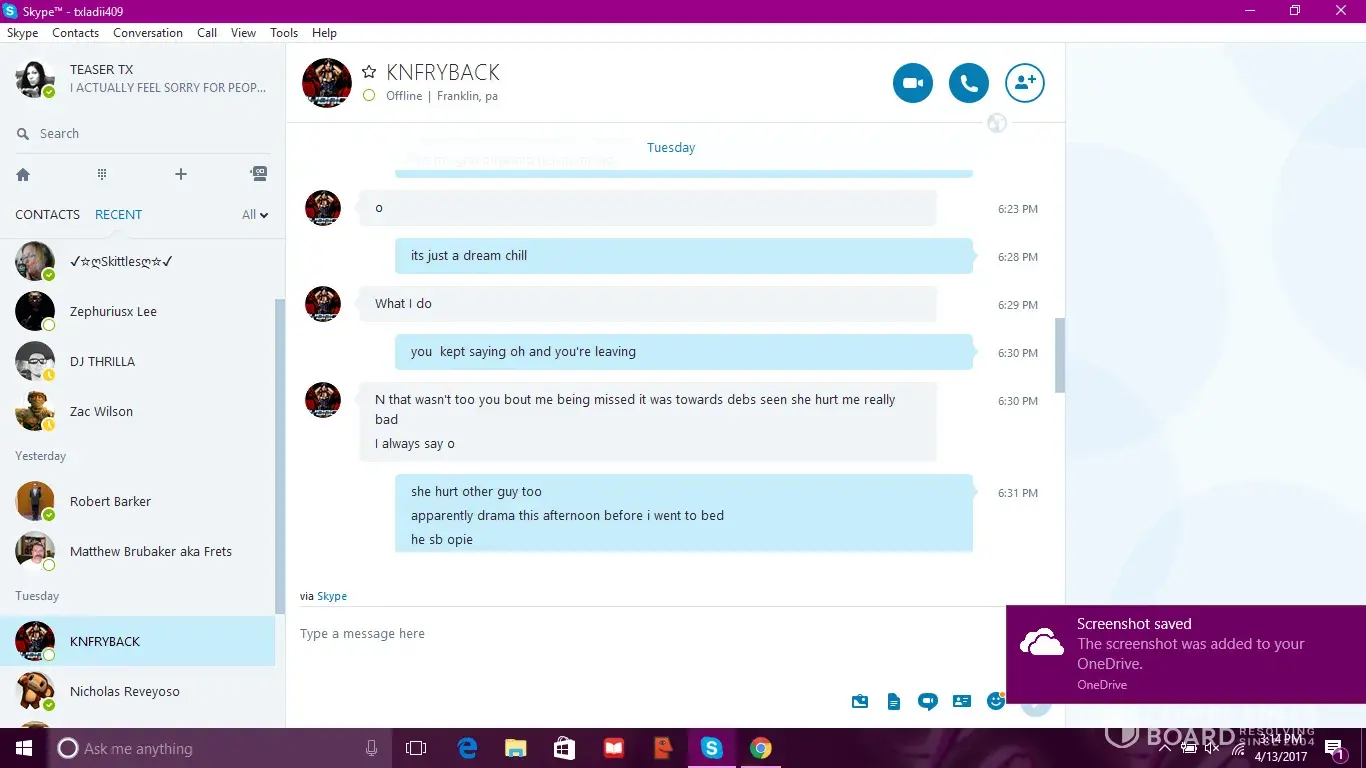The height and width of the screenshot is (768, 1366).
Task: Open Nicholas Reveyoso conversation
Action: pos(138,692)
